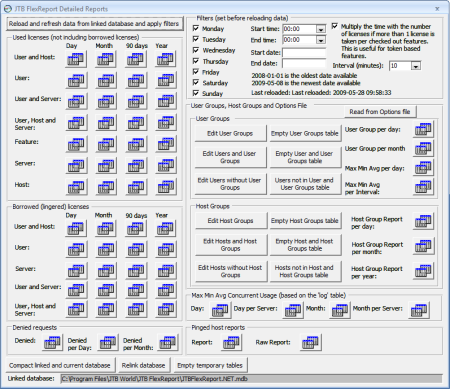Disable the Saturday filter

point(196,82)
